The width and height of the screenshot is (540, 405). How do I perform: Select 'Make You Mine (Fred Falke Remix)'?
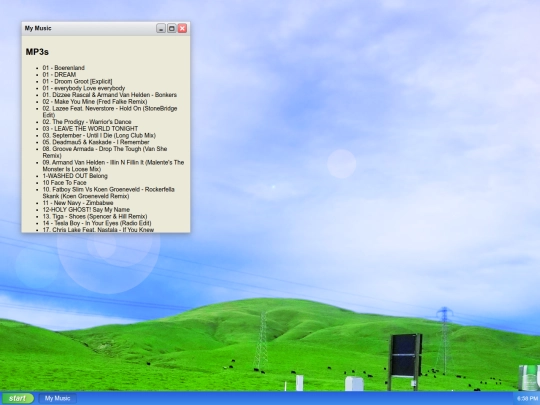coord(95,102)
